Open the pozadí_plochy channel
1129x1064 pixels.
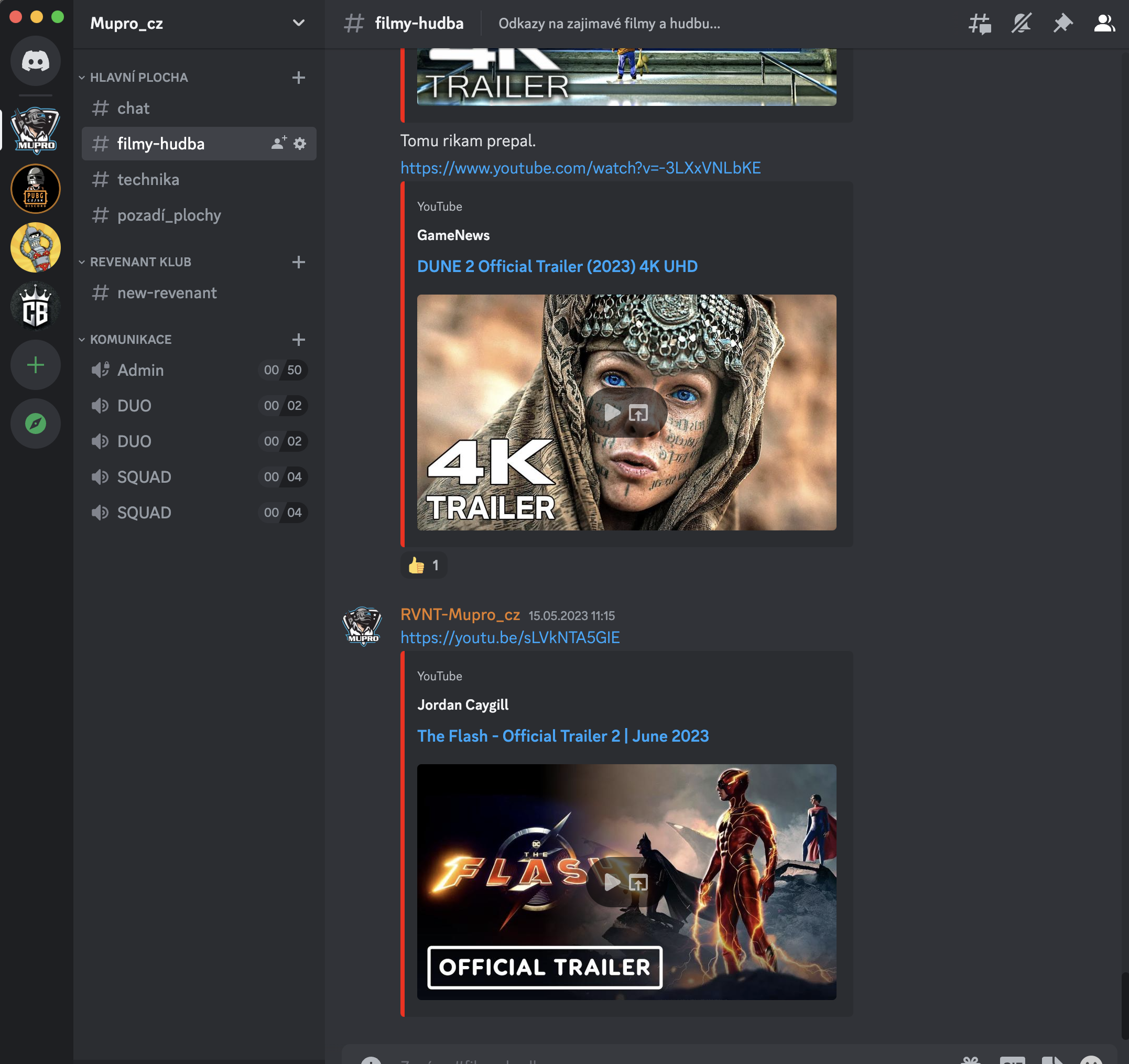pos(199,215)
